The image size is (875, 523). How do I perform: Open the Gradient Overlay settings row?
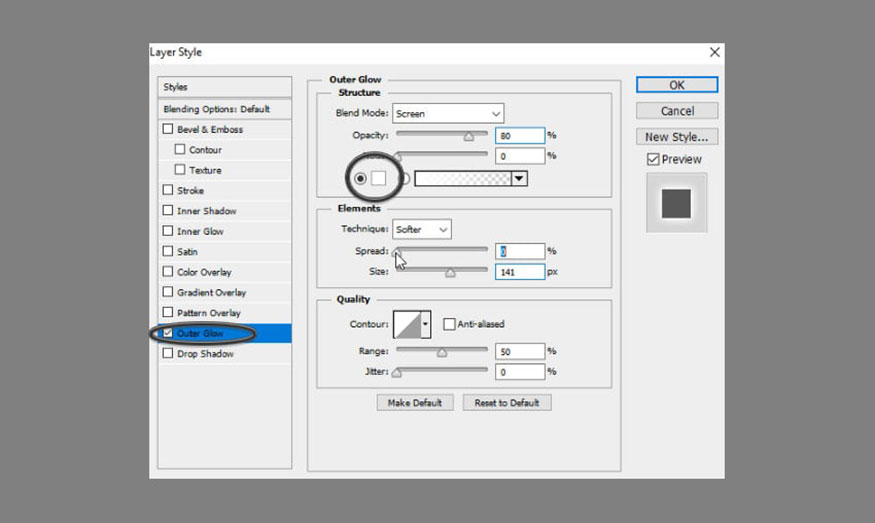click(x=224, y=292)
